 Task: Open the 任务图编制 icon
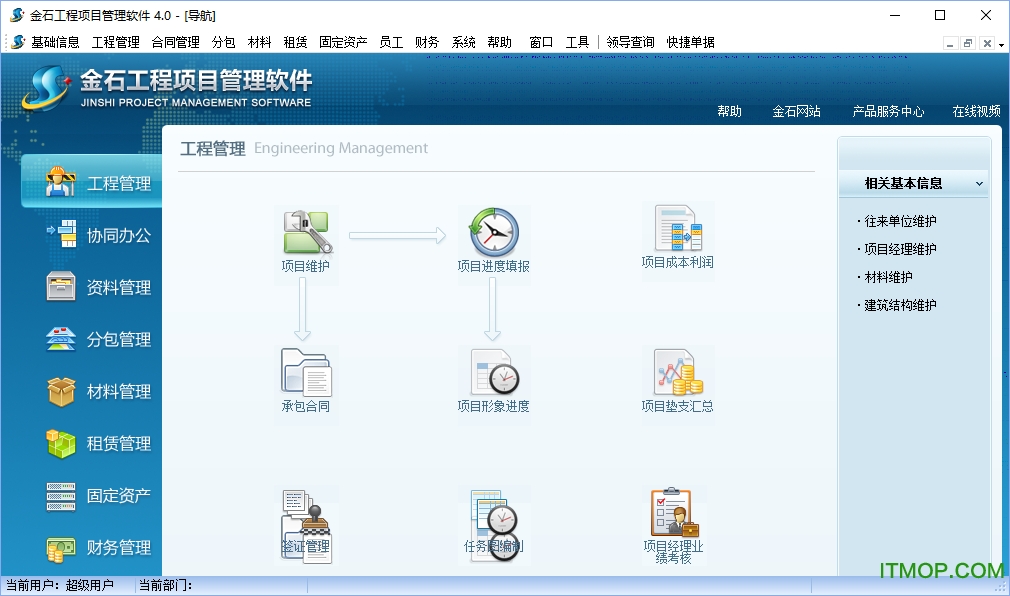point(493,520)
